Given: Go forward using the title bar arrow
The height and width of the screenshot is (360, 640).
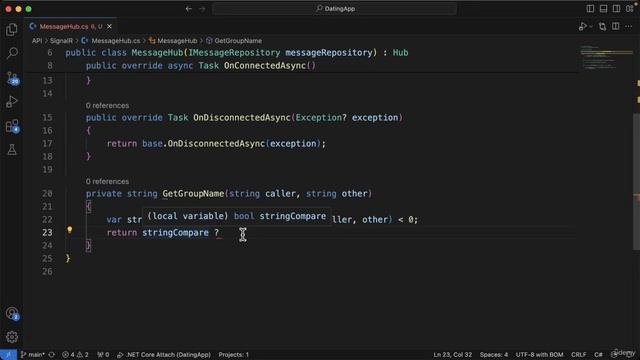Looking at the screenshot, I should tap(202, 9).
